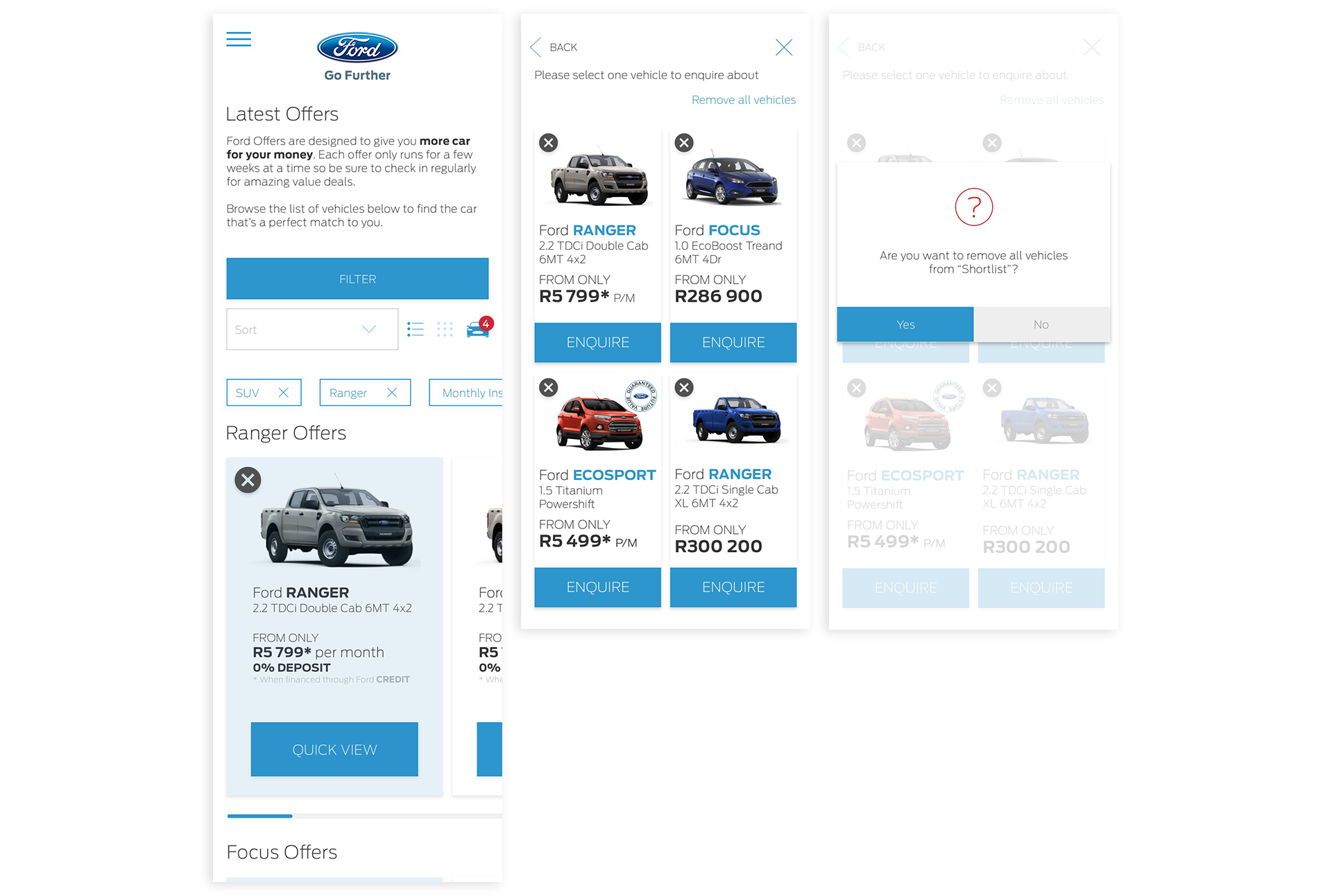Click the Remove all vehicles link
1332x896 pixels.
[744, 100]
